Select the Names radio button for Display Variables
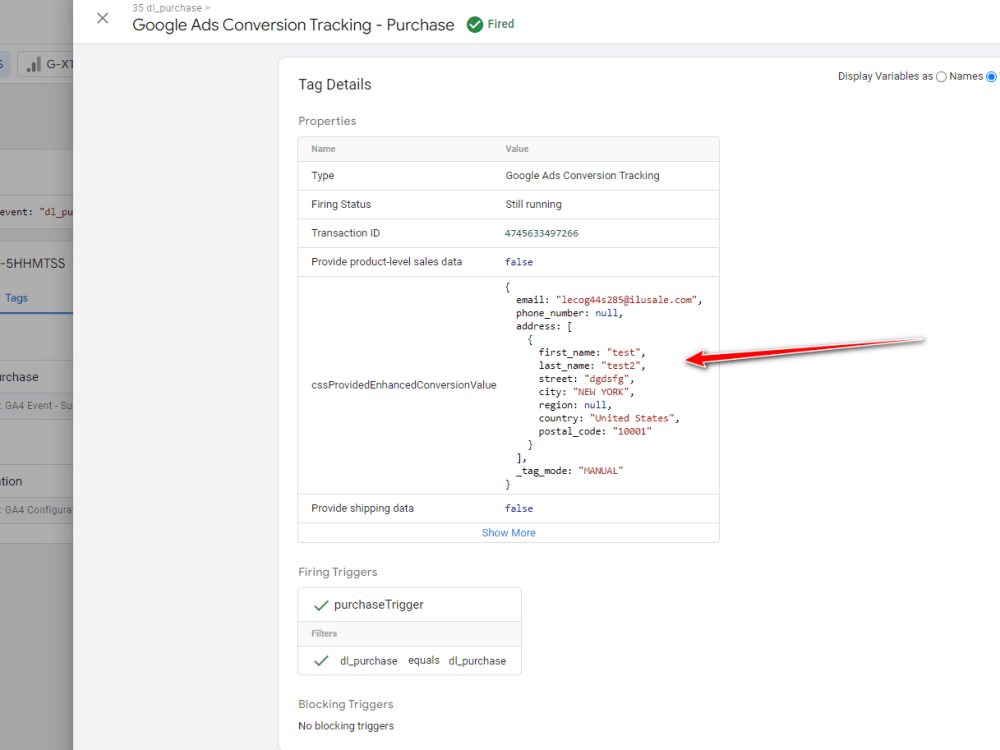 941,76
